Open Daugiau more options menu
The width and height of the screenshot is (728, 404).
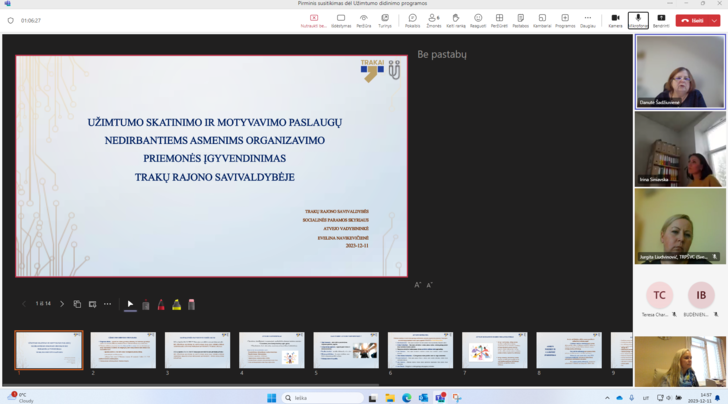588,20
